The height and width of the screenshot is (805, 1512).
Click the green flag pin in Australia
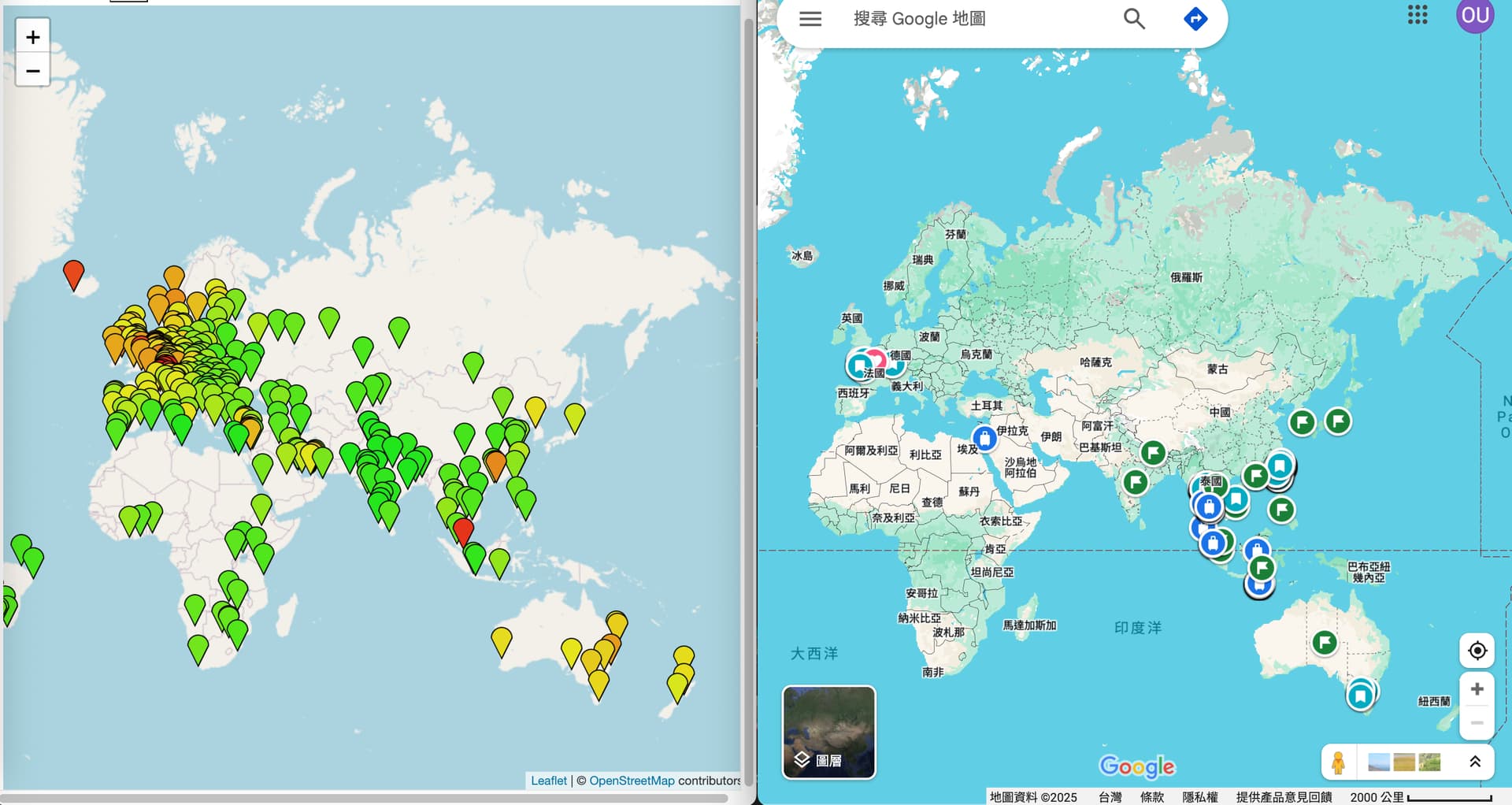pos(1325,643)
